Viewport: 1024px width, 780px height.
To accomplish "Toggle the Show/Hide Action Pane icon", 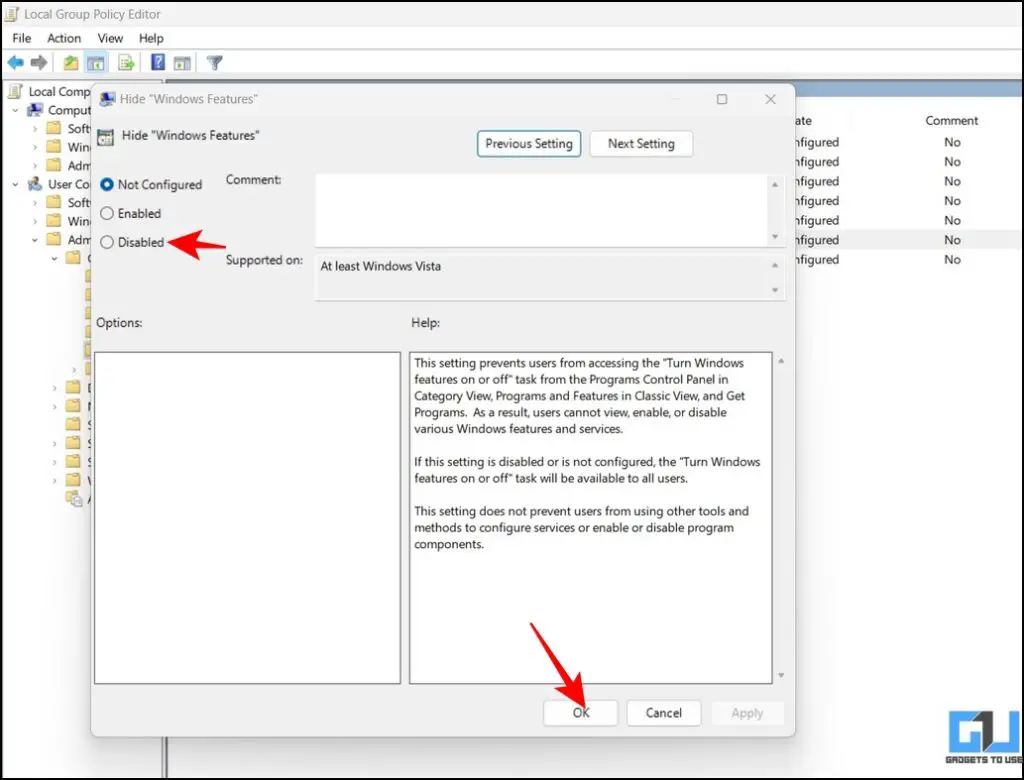I will click(x=182, y=62).
